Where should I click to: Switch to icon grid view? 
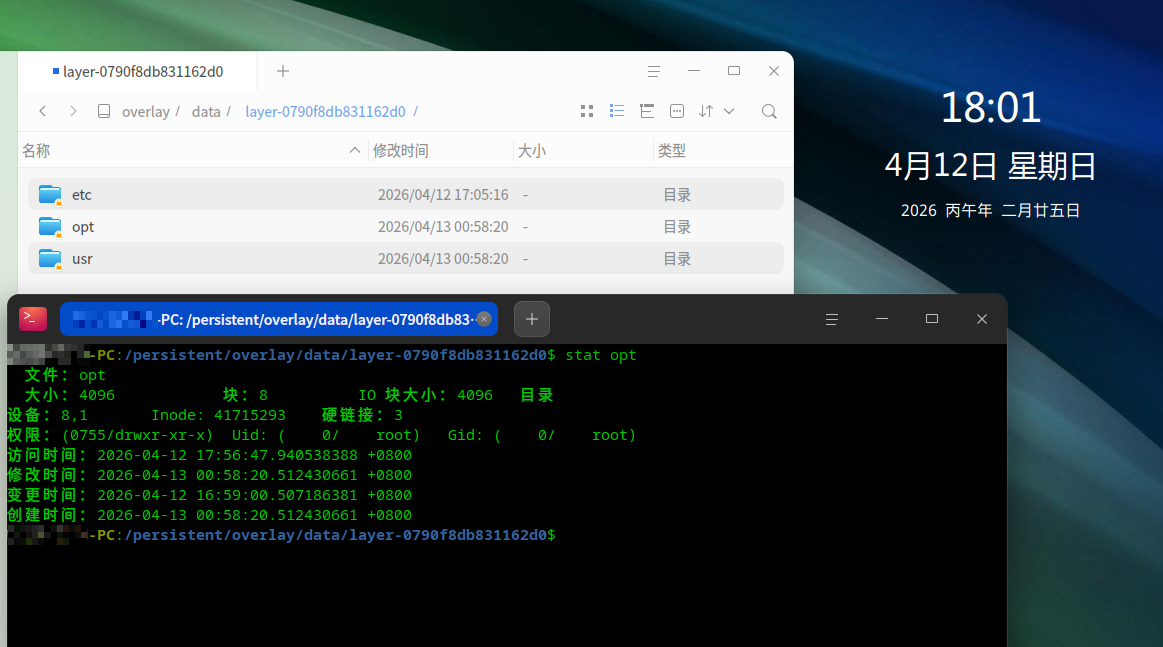(587, 111)
